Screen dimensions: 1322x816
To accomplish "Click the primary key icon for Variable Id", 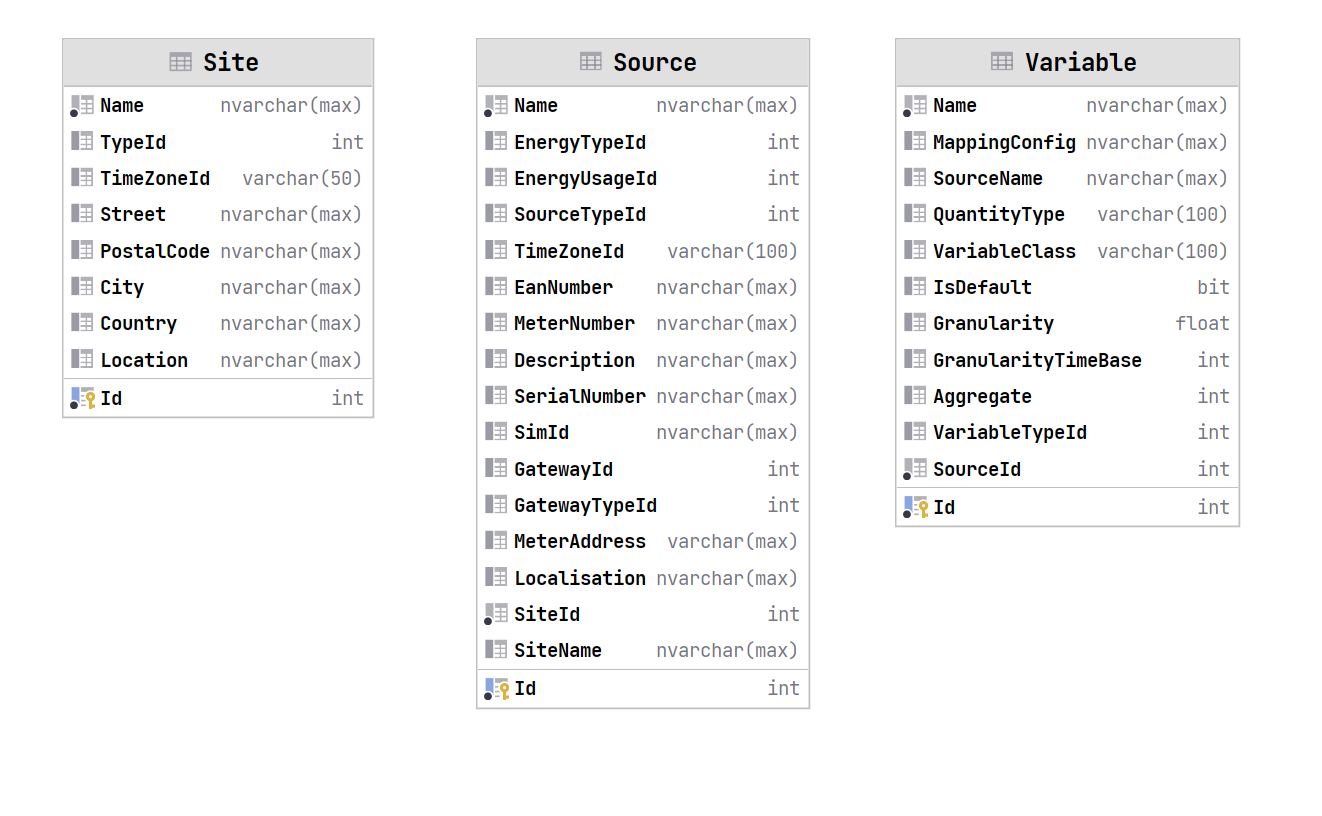I will [x=916, y=507].
